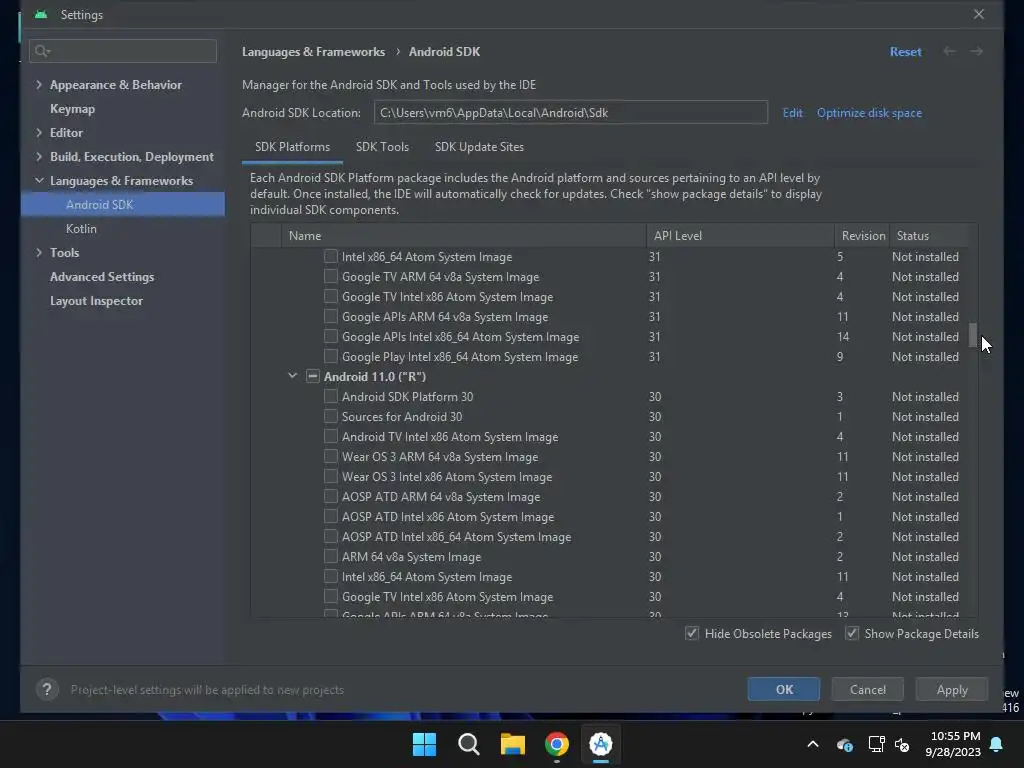Check Wear OS 3 ARM 64 v8a System Image
The image size is (1024, 768).
coord(330,456)
